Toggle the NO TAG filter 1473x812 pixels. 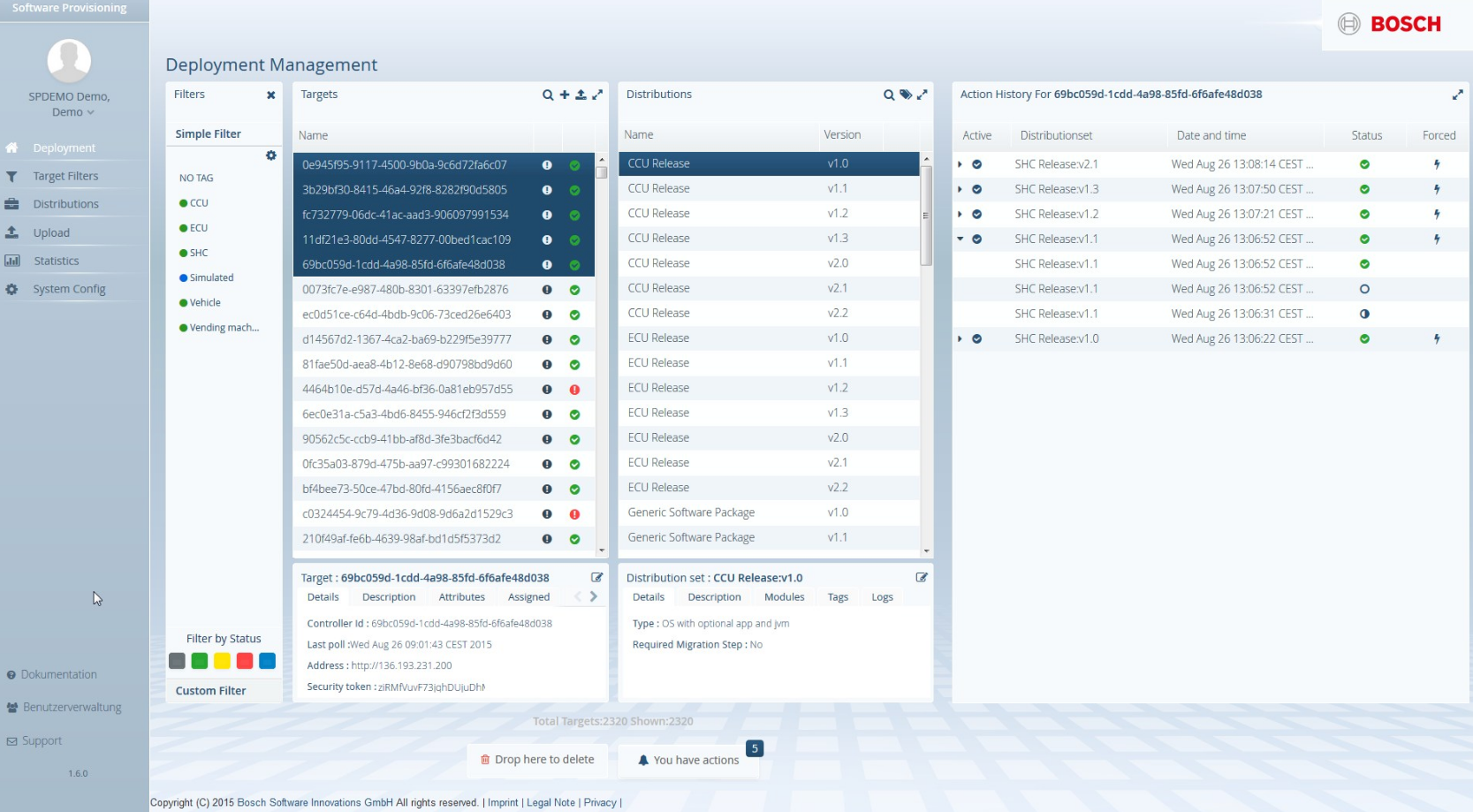(x=196, y=178)
